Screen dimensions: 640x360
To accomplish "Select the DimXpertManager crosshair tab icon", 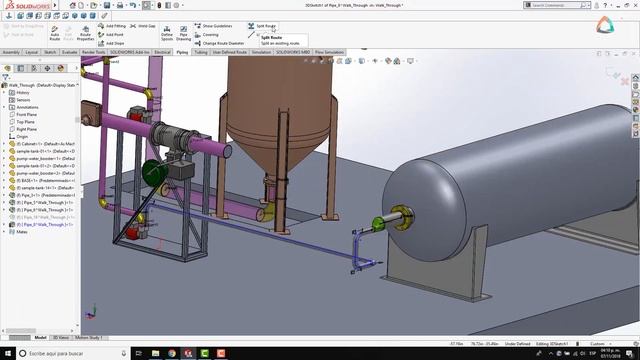I will tap(47, 68).
